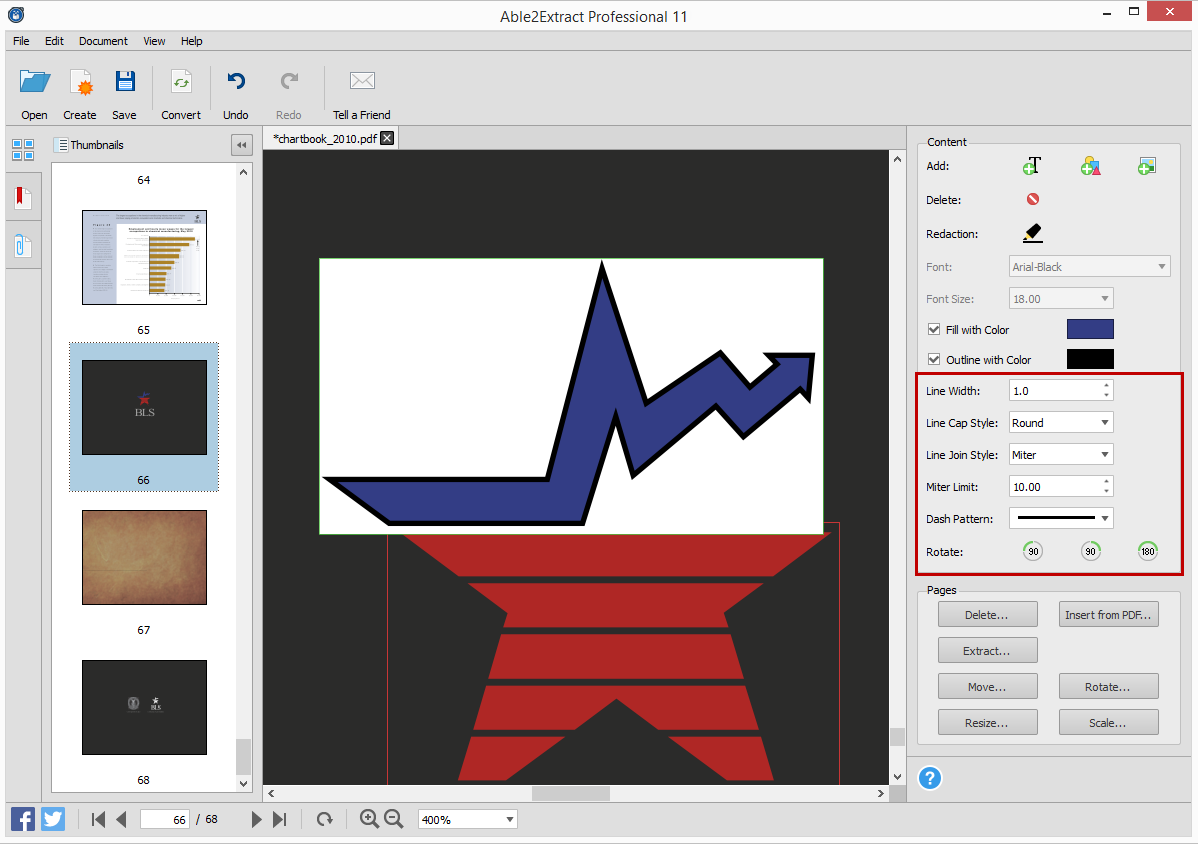1198x844 pixels.
Task: Open the Document menu
Action: [x=103, y=41]
